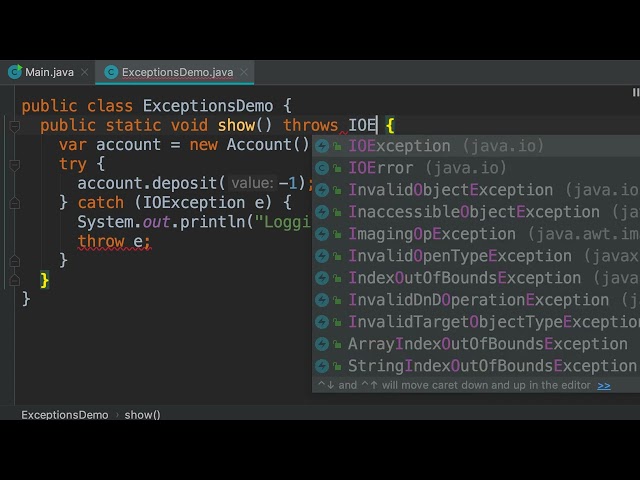Click the class icon beside IOError
The height and width of the screenshot is (480, 640).
322,168
